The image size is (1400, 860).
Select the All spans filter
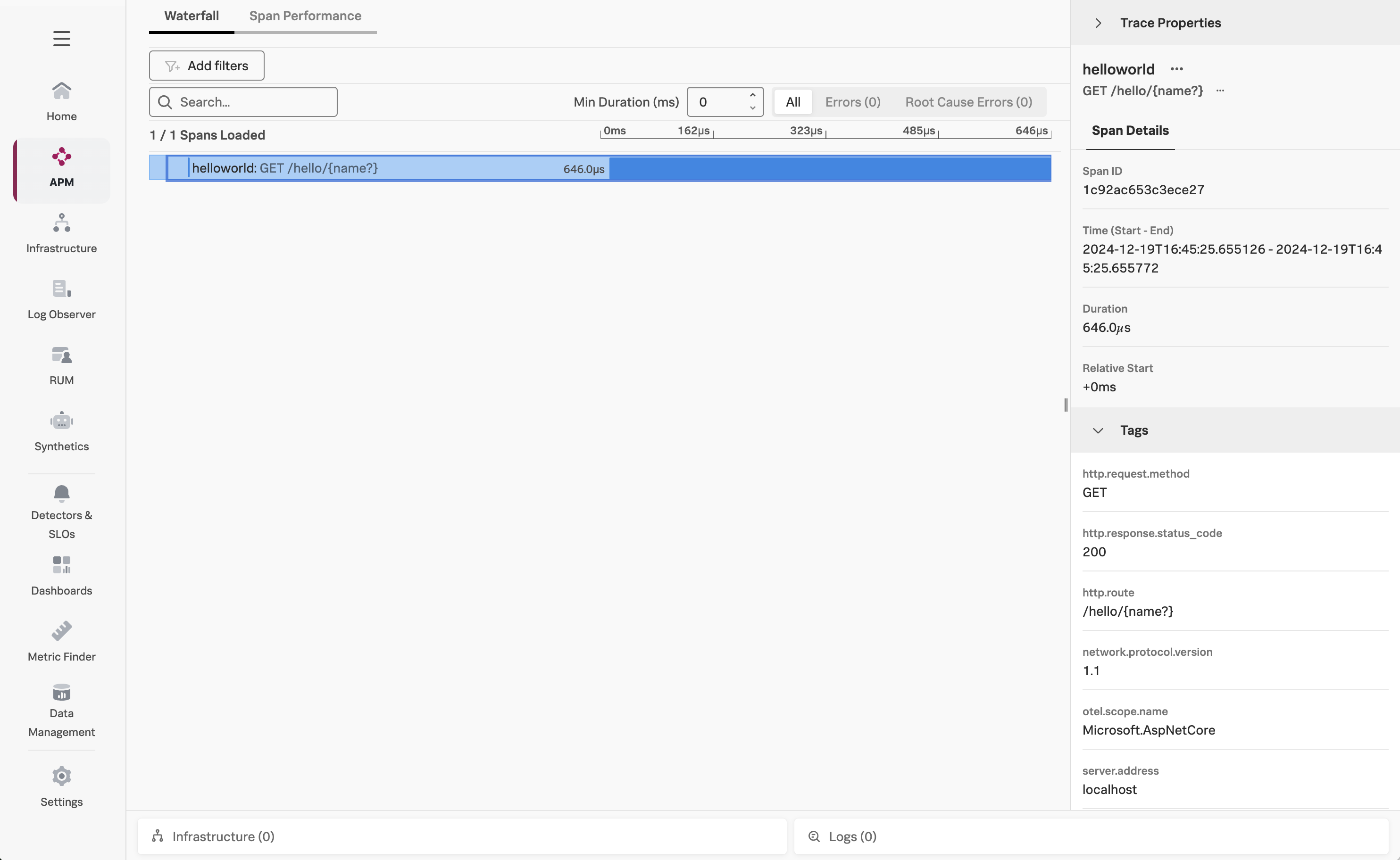(x=792, y=102)
